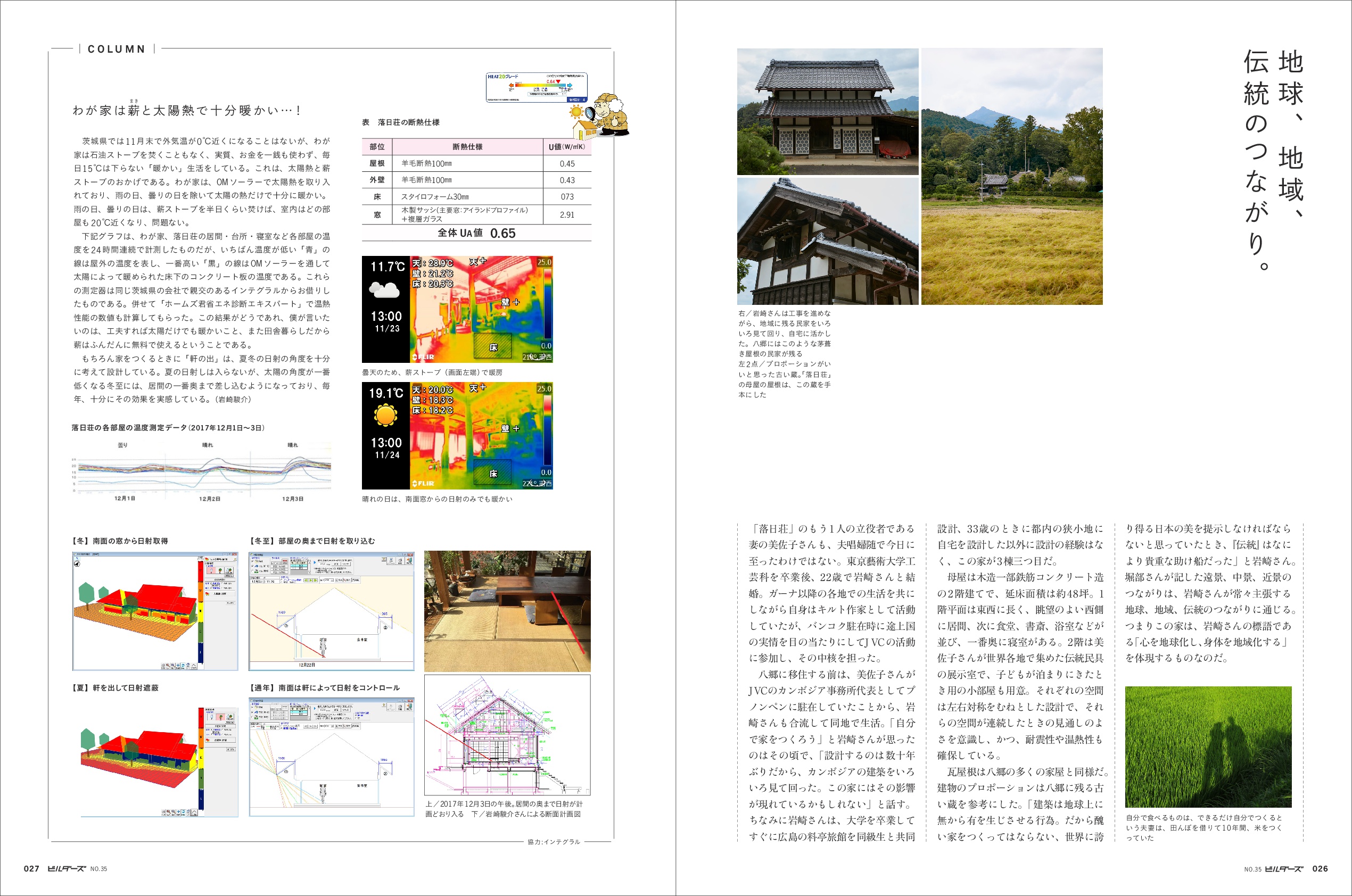Click the U値 cell 073
1352x896 pixels.
pyautogui.click(x=567, y=196)
